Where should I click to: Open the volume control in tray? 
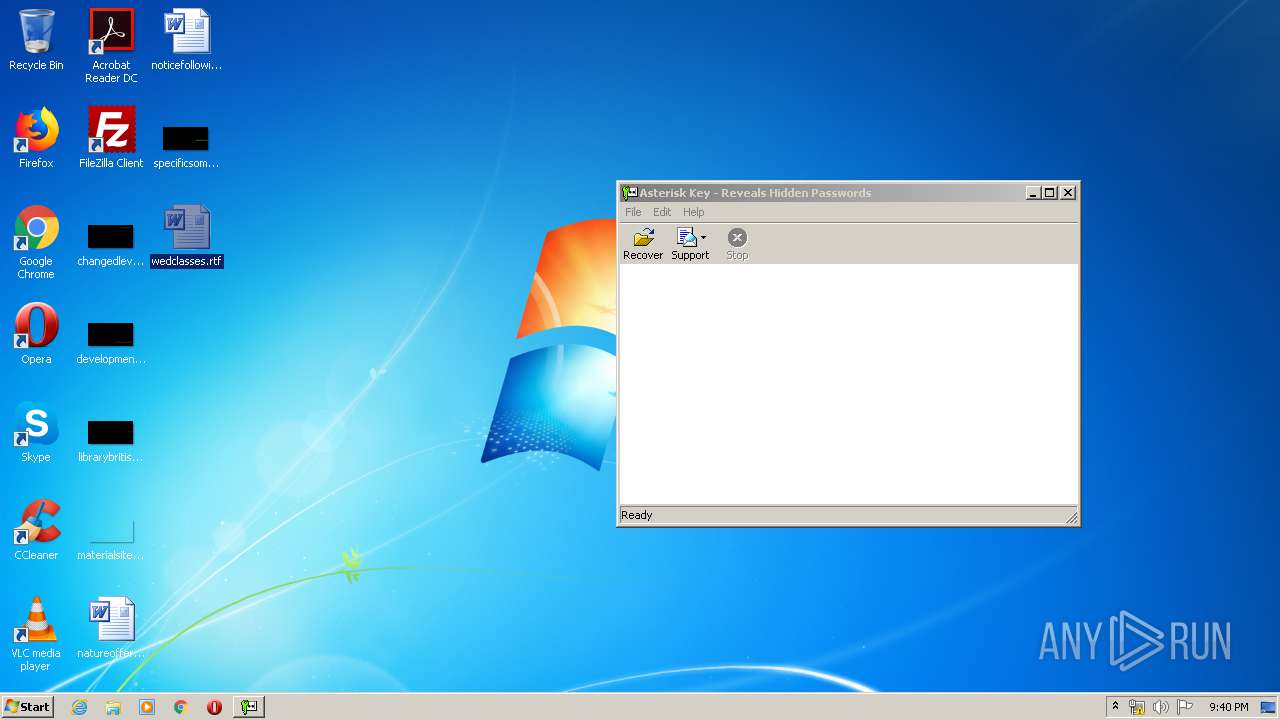tap(1160, 707)
